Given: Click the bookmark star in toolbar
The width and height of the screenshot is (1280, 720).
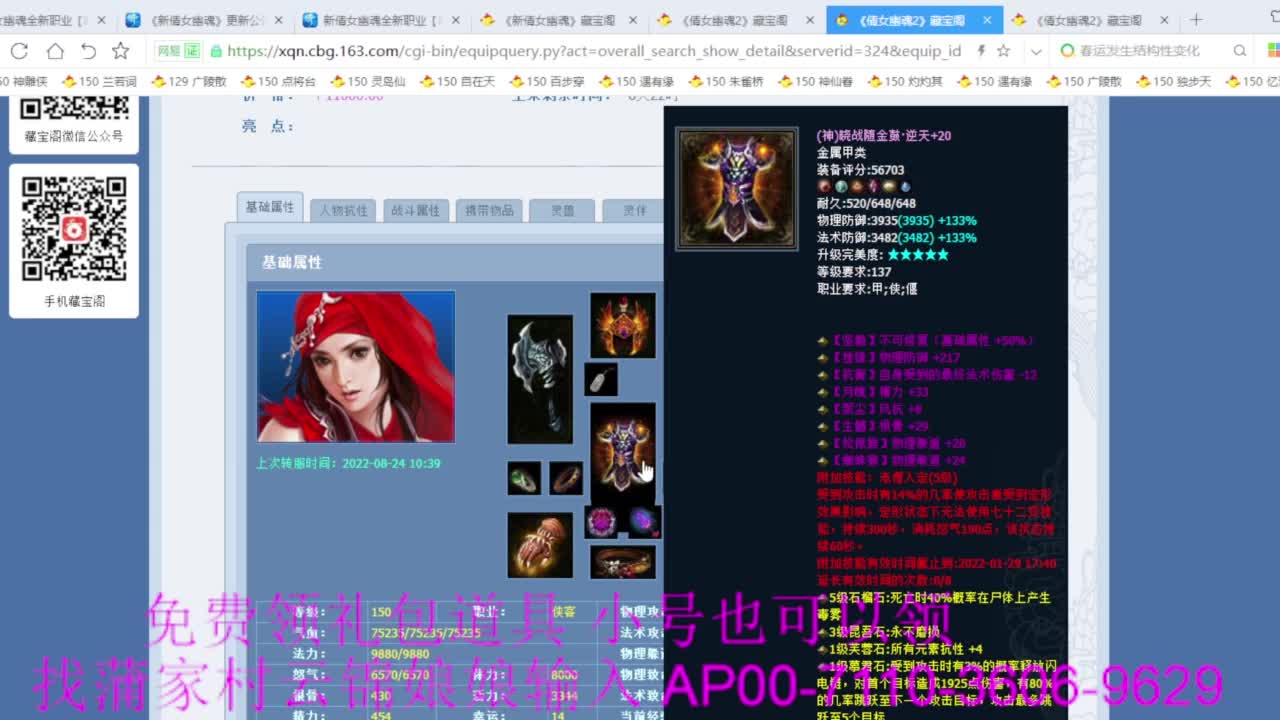Looking at the screenshot, I should coord(122,49).
